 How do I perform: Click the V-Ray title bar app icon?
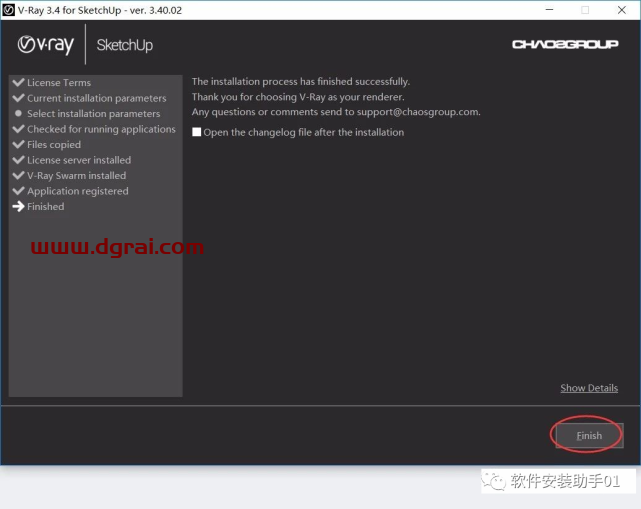8,10
